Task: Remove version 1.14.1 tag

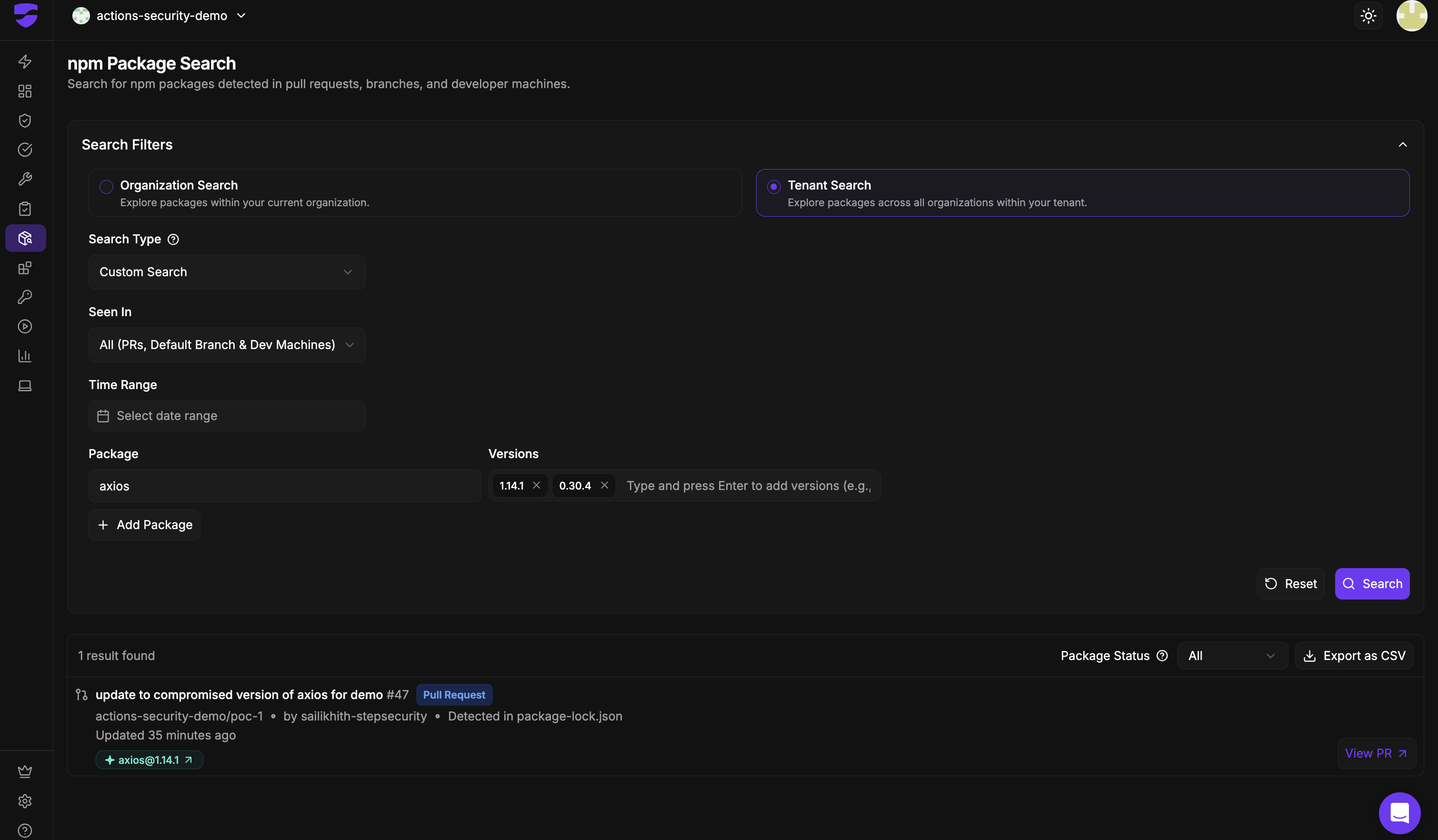Action: pyautogui.click(x=537, y=485)
